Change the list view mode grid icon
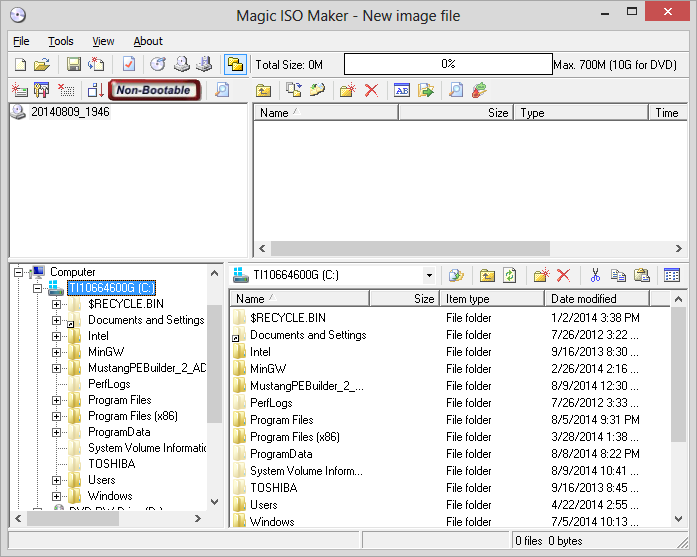This screenshot has width=697, height=557. (x=672, y=275)
